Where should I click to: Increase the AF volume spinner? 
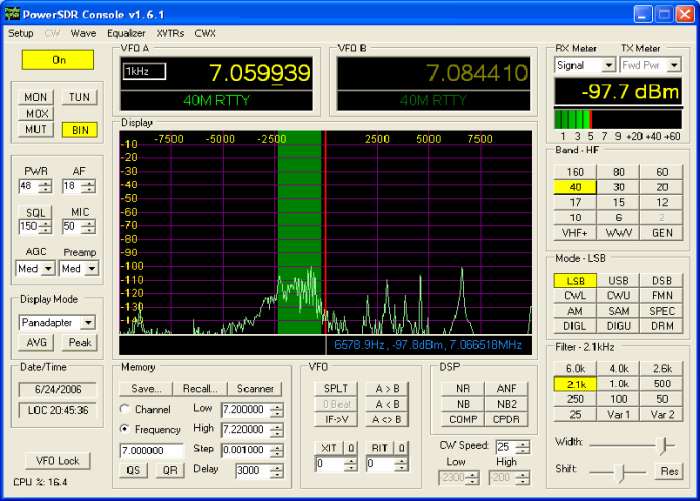coord(89,183)
